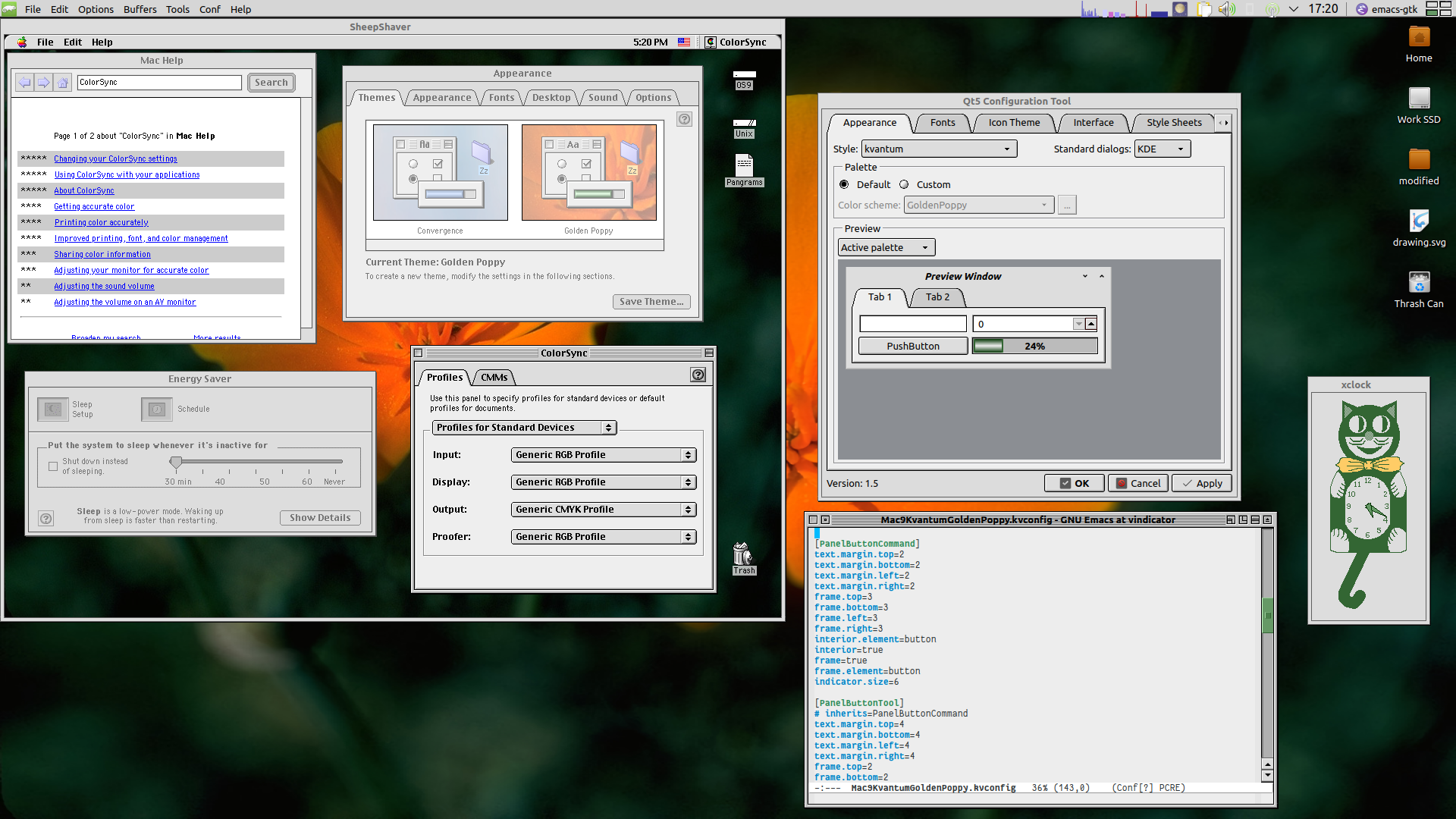
Task: Click the forward arrow in Mac Help
Action: point(44,82)
